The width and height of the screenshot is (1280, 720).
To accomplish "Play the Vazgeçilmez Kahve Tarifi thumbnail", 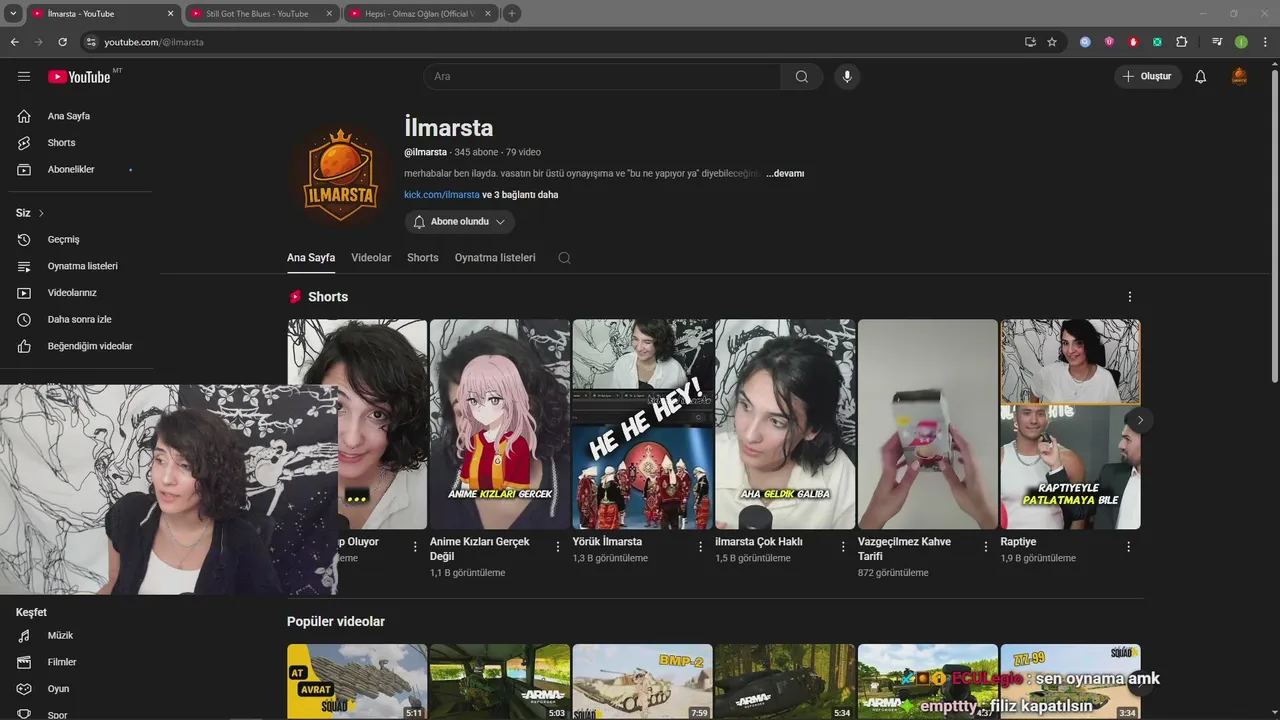I will pyautogui.click(x=928, y=424).
